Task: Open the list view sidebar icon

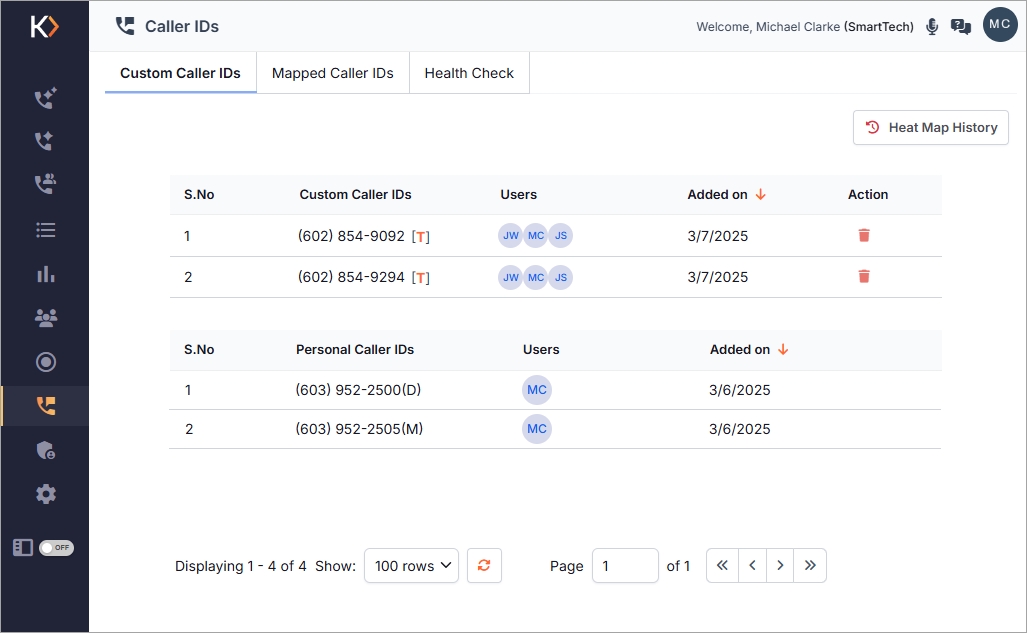Action: coord(45,230)
